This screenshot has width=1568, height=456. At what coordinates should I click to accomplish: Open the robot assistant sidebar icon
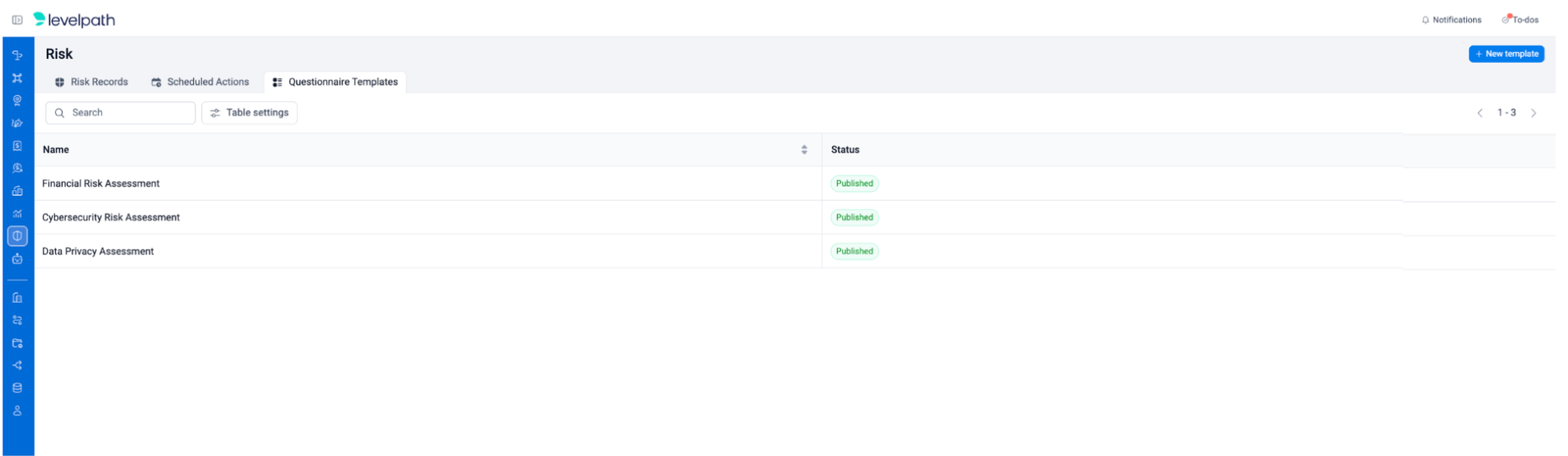point(17,259)
